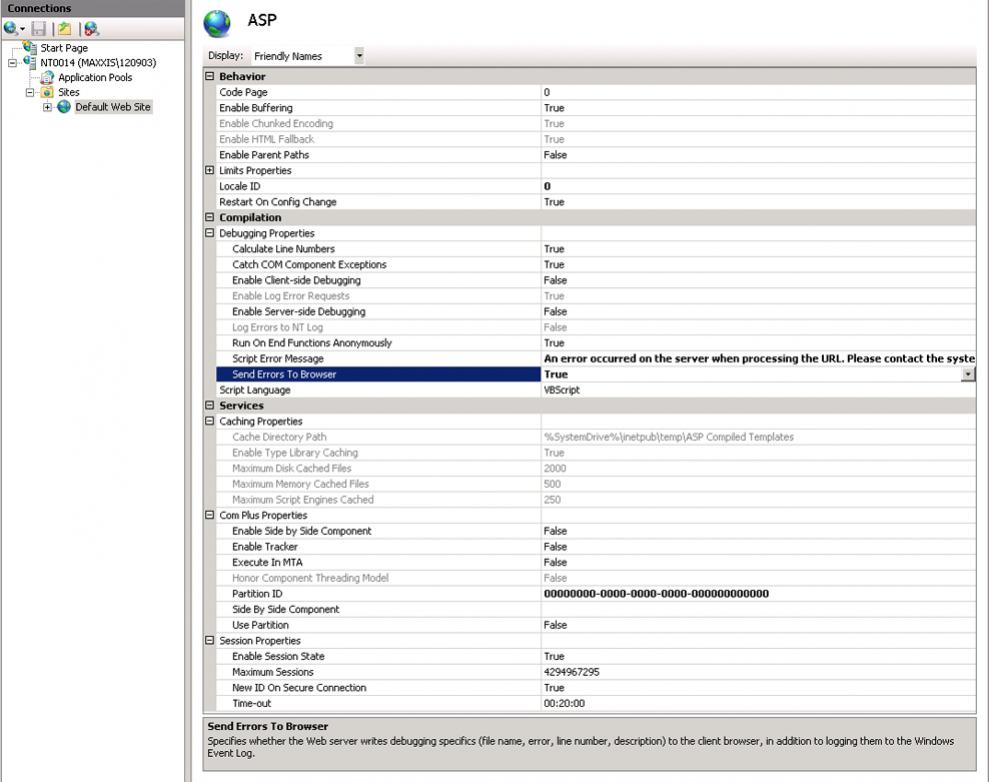
Task: Click the Delete Connection icon in toolbar
Action: [x=92, y=28]
